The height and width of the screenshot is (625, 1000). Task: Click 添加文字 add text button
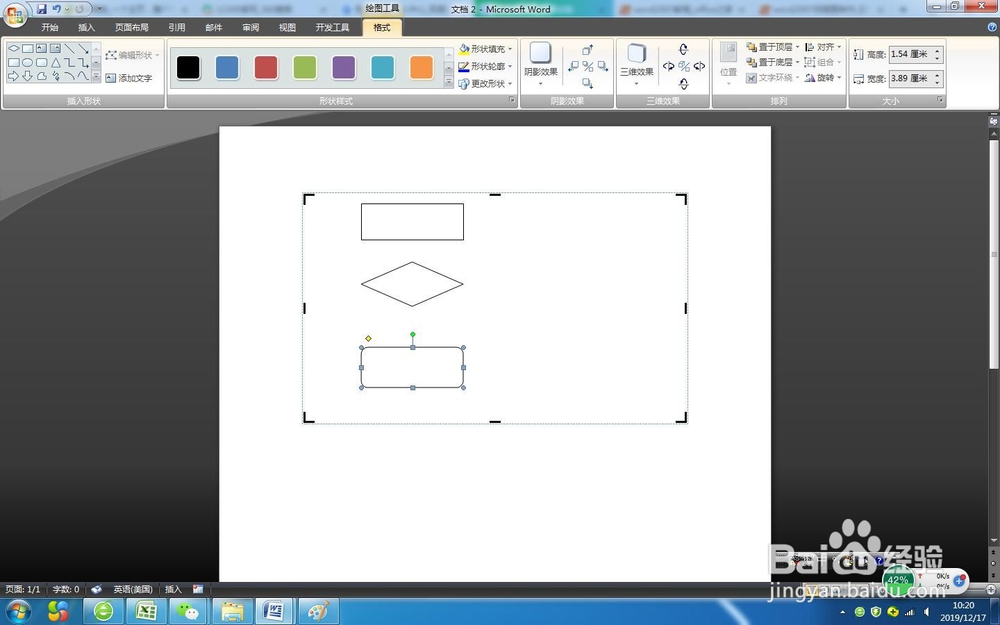pyautogui.click(x=129, y=78)
